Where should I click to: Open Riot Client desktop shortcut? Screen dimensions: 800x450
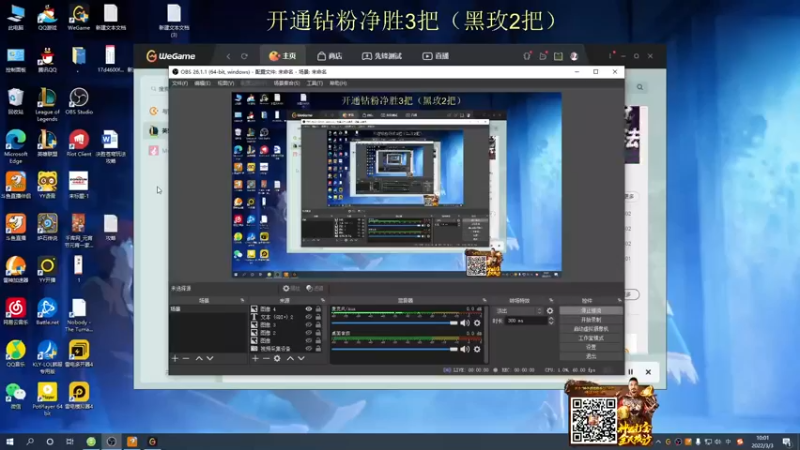click(x=79, y=143)
